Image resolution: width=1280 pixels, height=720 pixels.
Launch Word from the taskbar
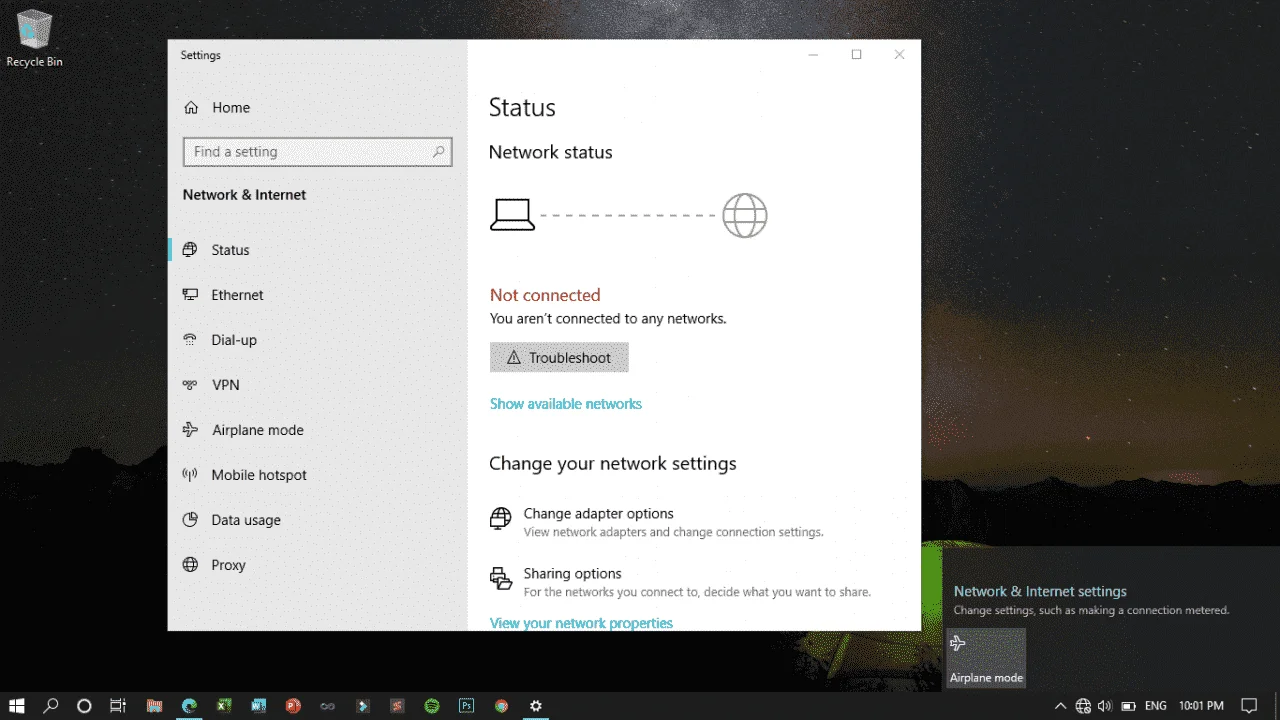pos(258,705)
